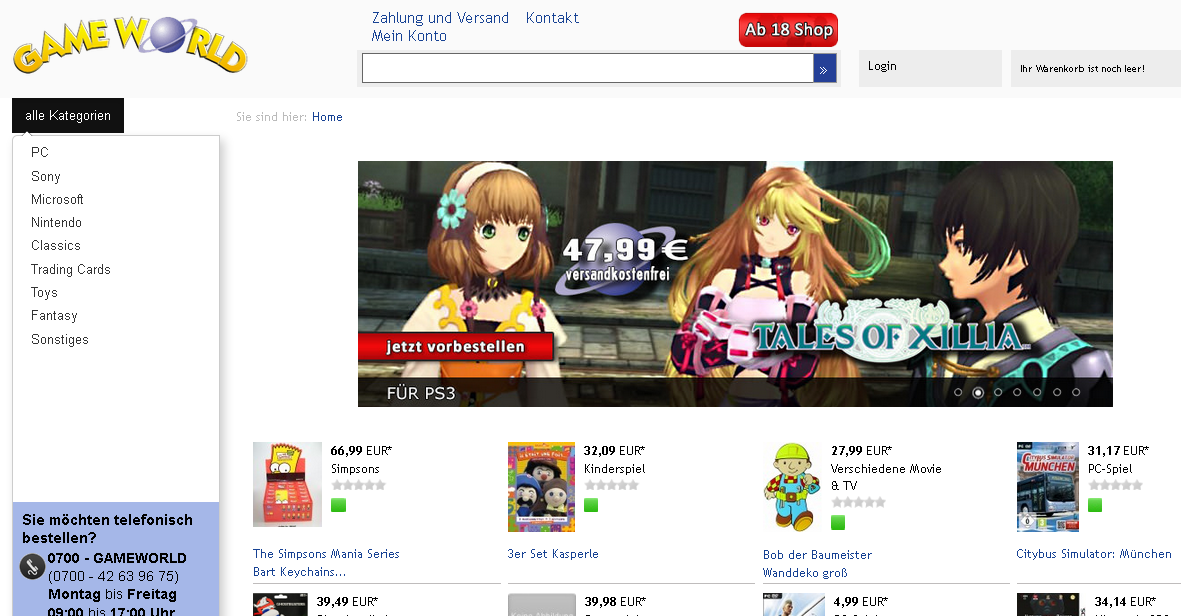
Task: Select fourth banner slide dot
Action: point(1017,392)
